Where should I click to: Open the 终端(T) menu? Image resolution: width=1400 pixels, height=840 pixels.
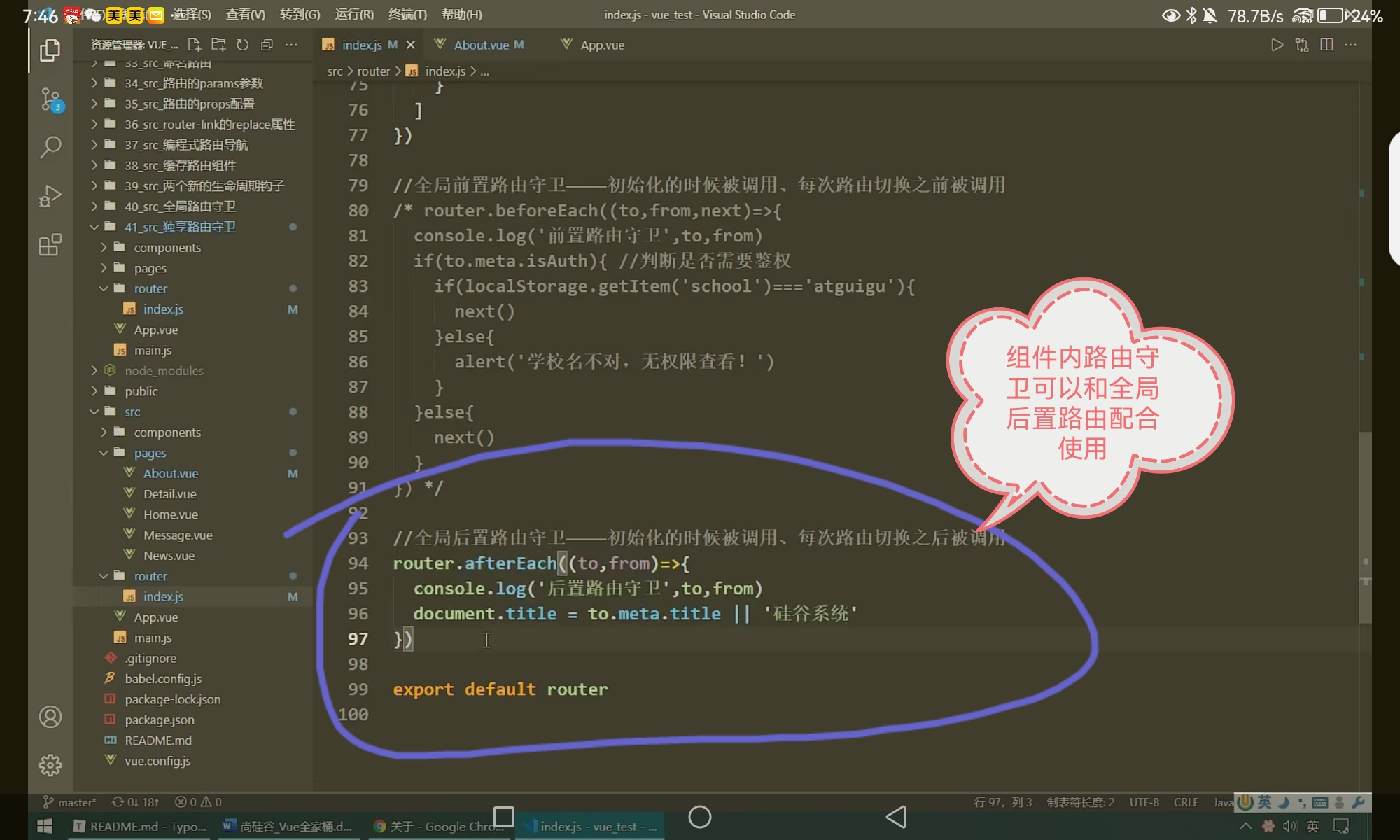407,14
